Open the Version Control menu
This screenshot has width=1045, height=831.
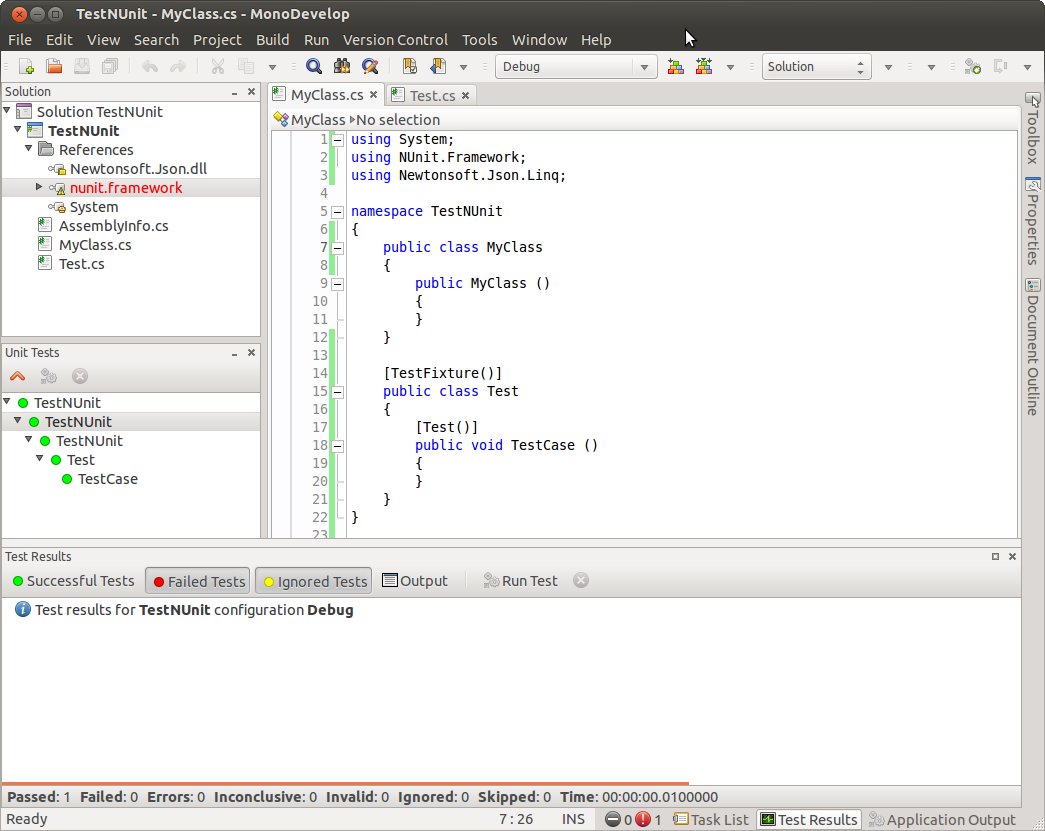(395, 40)
